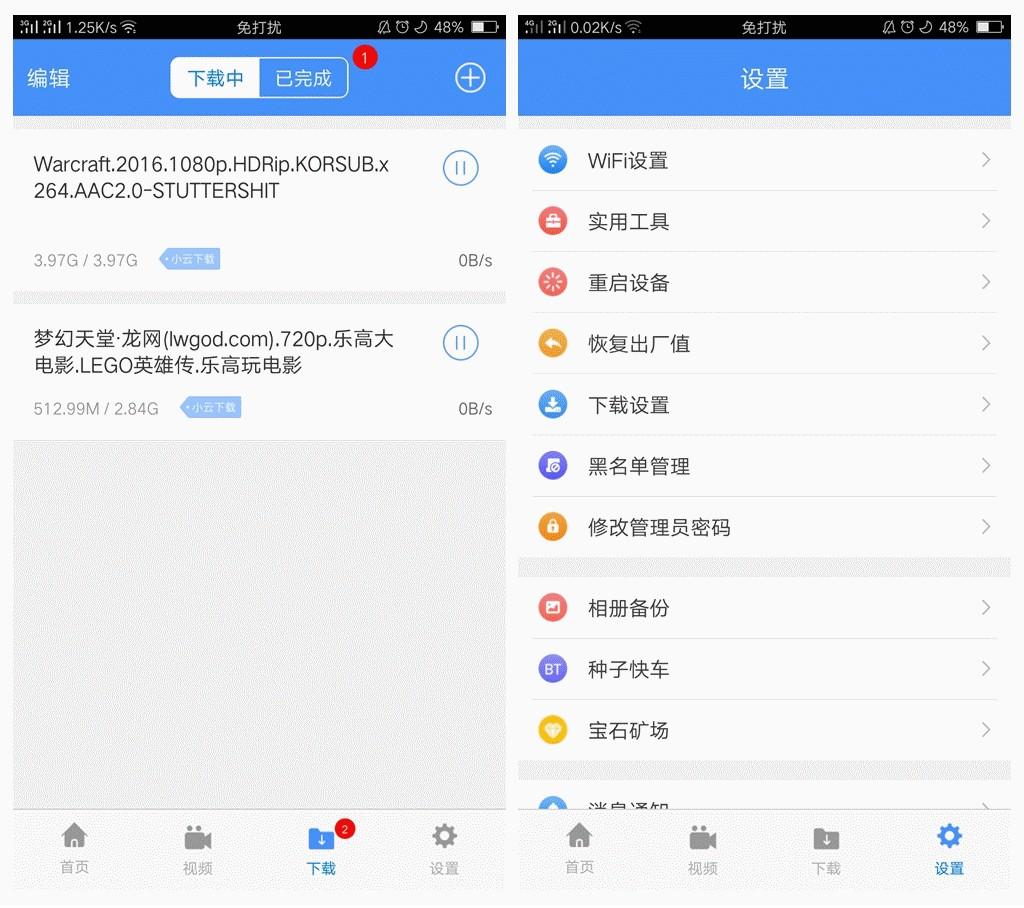Viewport: 1024px width, 908px height.
Task: Pause the LEGO英雄传 download task
Action: [x=461, y=342]
